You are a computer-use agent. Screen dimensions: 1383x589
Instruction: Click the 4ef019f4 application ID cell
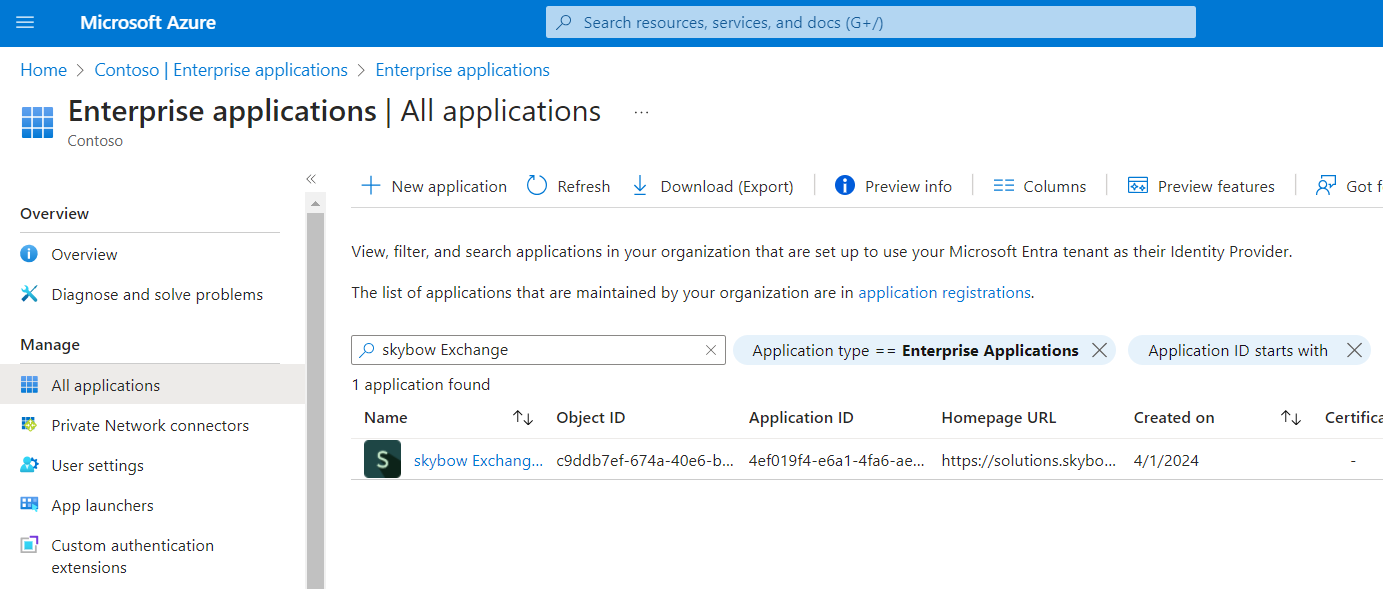coord(837,461)
